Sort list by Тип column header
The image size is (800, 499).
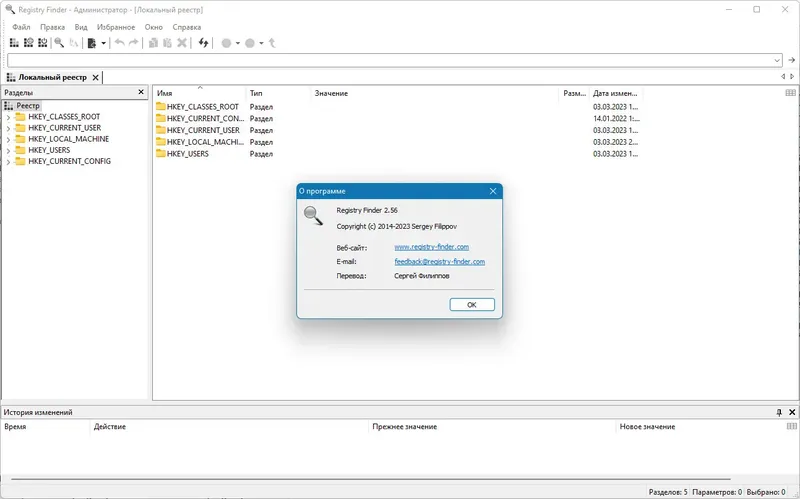pyautogui.click(x=278, y=93)
